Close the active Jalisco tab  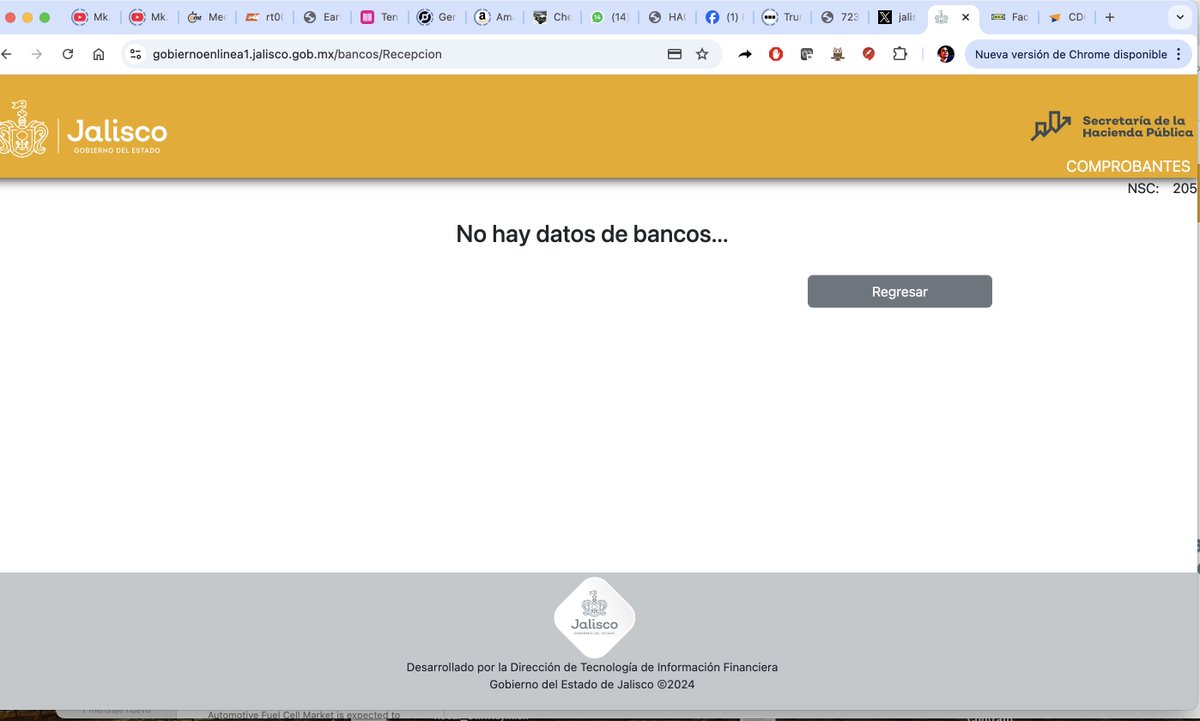965,17
